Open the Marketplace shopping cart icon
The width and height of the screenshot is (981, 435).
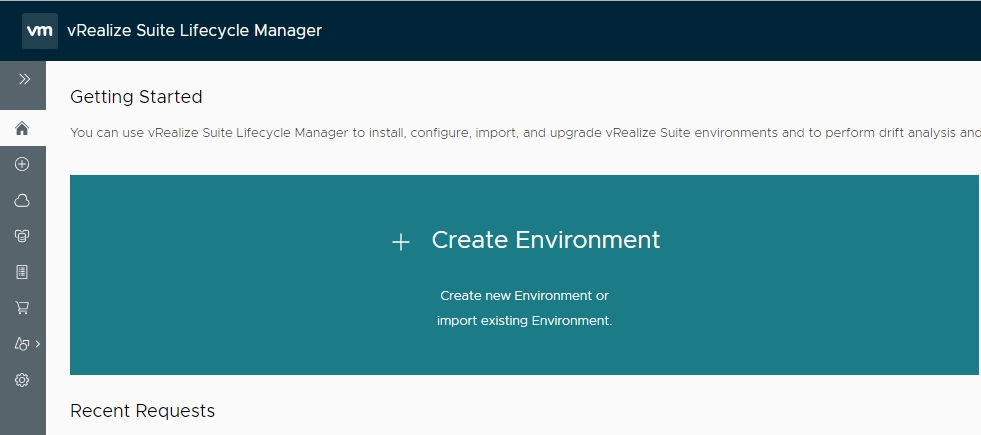click(x=22, y=308)
